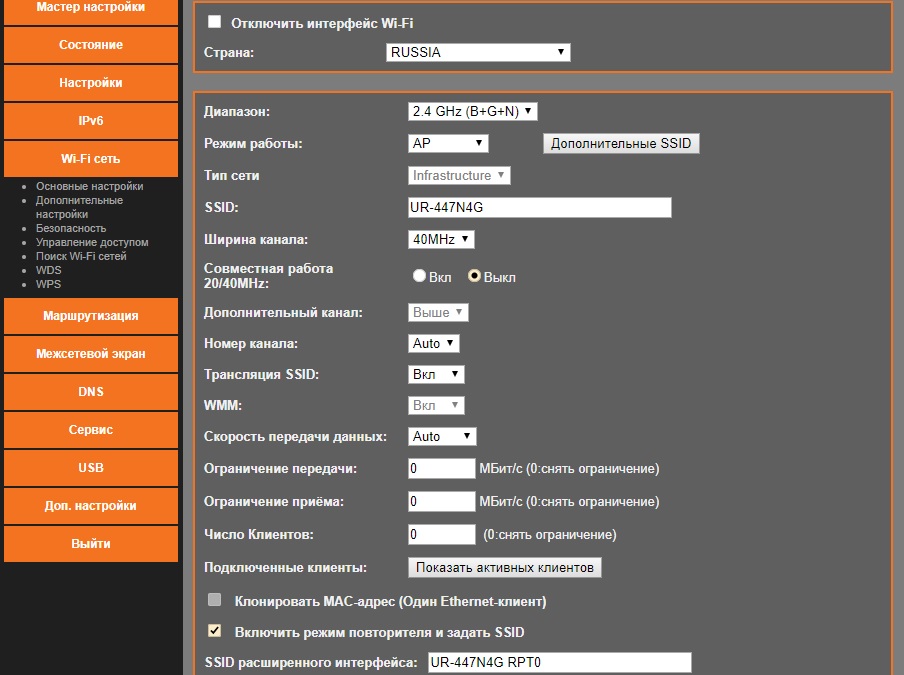Image resolution: width=904 pixels, height=675 pixels.
Task: Go to Дополнительные настройки submenu link
Action: tap(79, 208)
